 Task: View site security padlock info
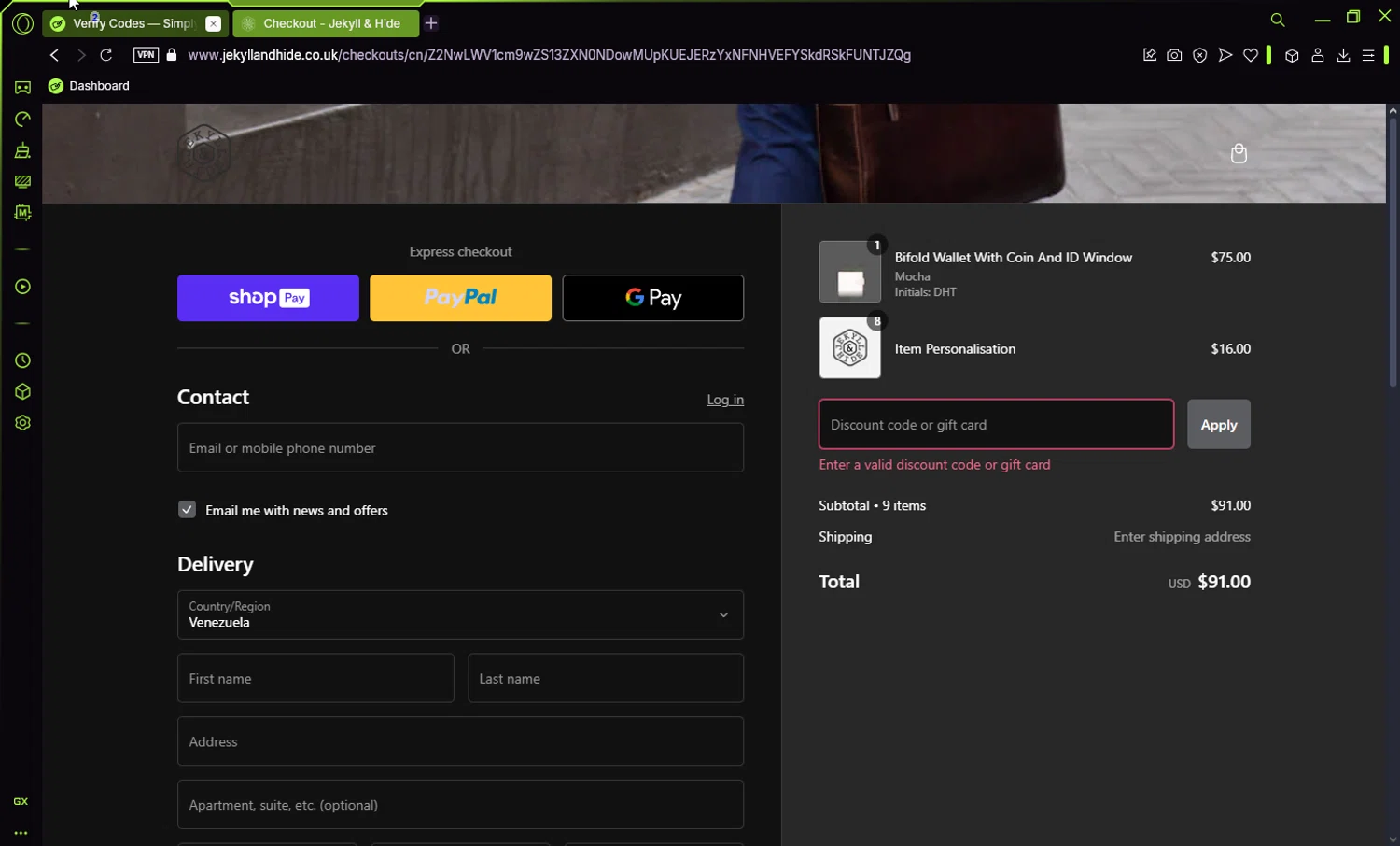click(172, 55)
